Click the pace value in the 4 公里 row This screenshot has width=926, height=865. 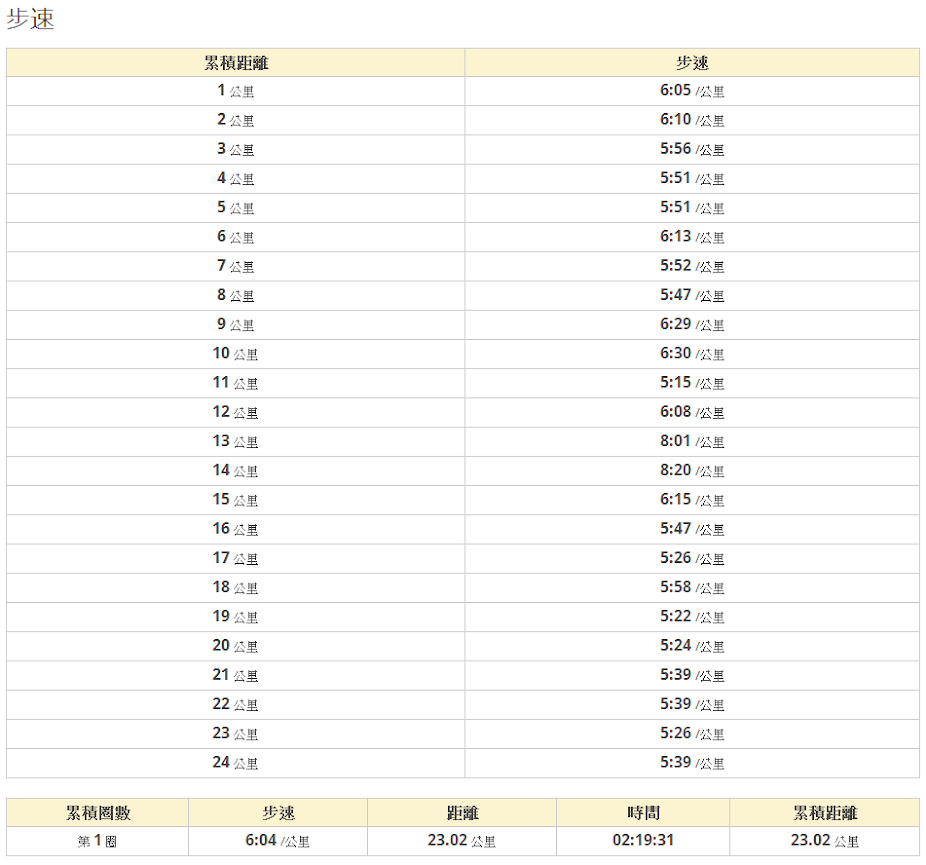[x=692, y=178]
